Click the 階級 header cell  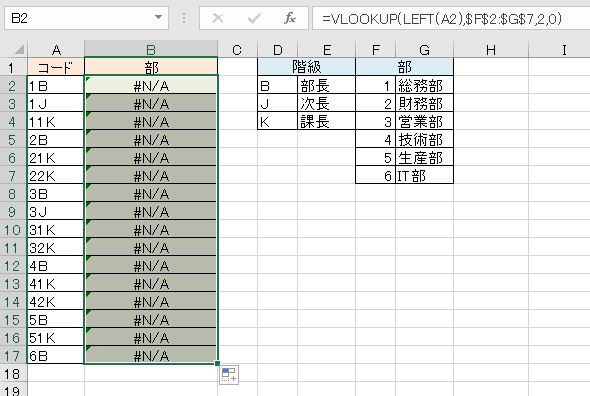click(307, 67)
